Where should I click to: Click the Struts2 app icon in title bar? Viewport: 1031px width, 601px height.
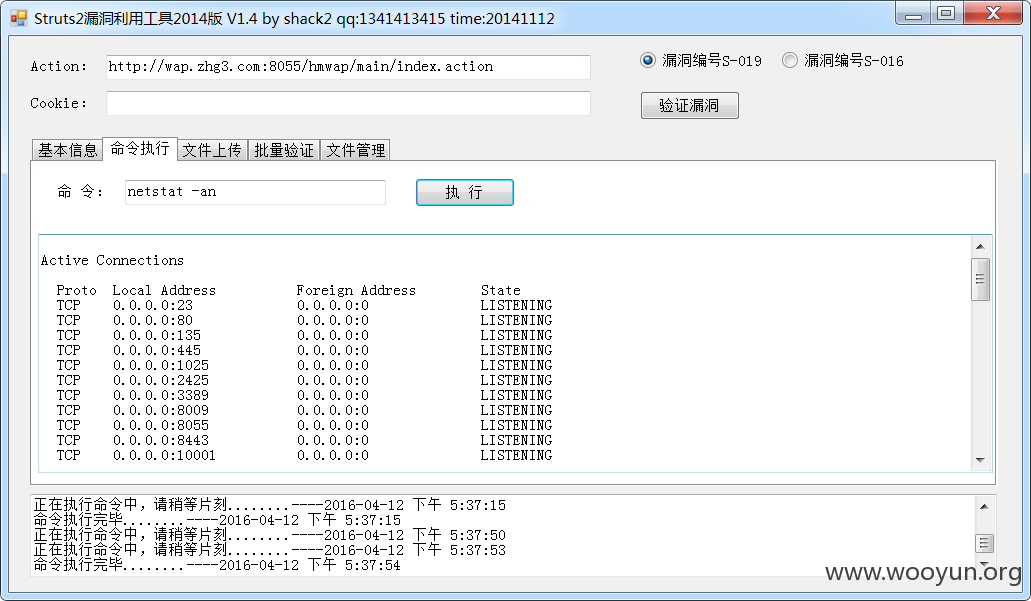coord(18,18)
